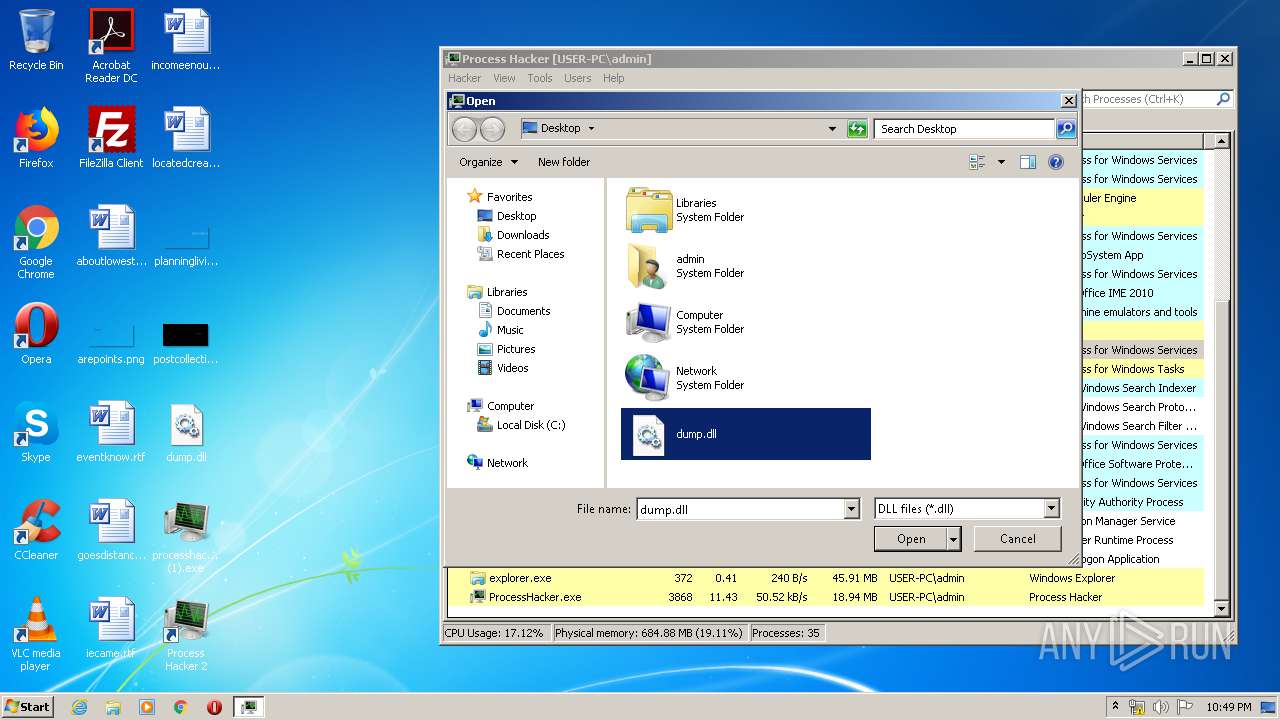This screenshot has width=1280, height=720.
Task: Click the Search Processes field in Process Hacker
Action: coord(1148,99)
